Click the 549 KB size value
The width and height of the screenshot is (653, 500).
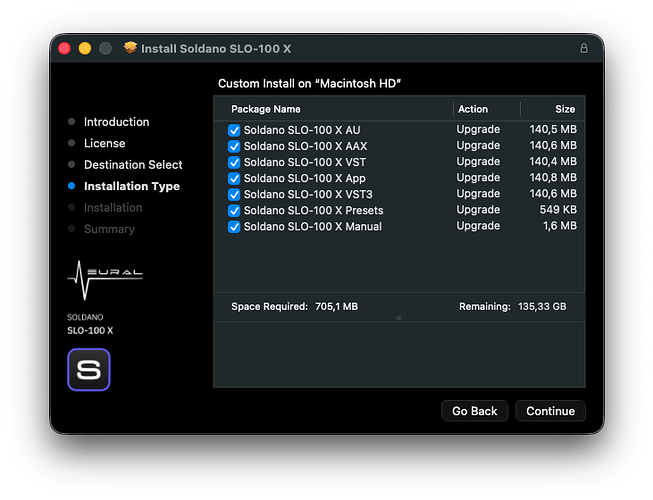(558, 210)
